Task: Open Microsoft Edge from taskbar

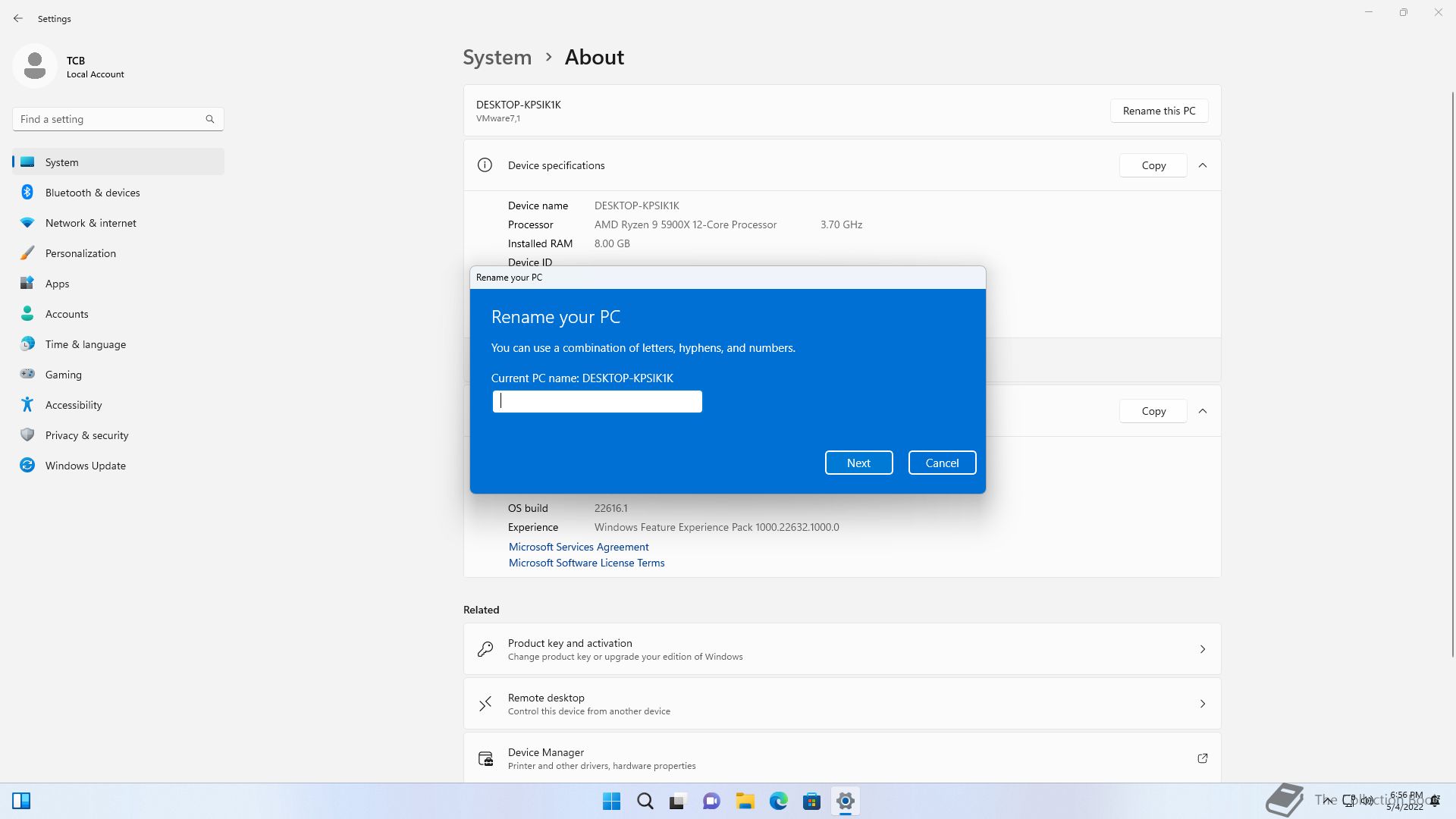Action: pyautogui.click(x=778, y=802)
